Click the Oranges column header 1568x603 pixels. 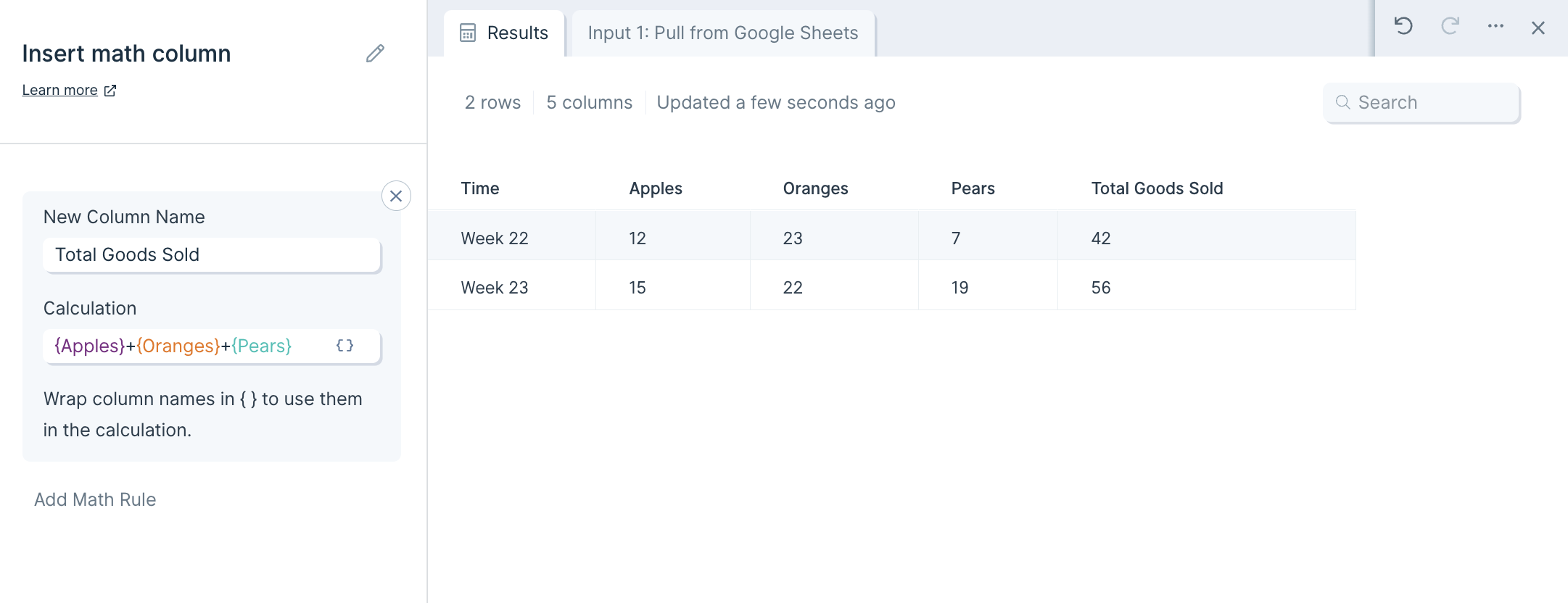pos(815,188)
